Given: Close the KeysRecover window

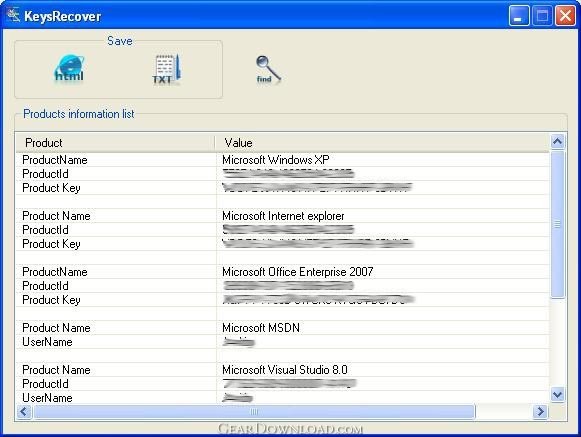Looking at the screenshot, I should point(565,16).
